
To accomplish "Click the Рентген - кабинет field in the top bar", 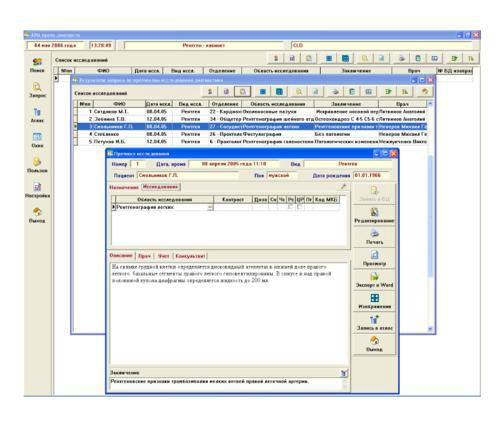I will click(x=204, y=45).
